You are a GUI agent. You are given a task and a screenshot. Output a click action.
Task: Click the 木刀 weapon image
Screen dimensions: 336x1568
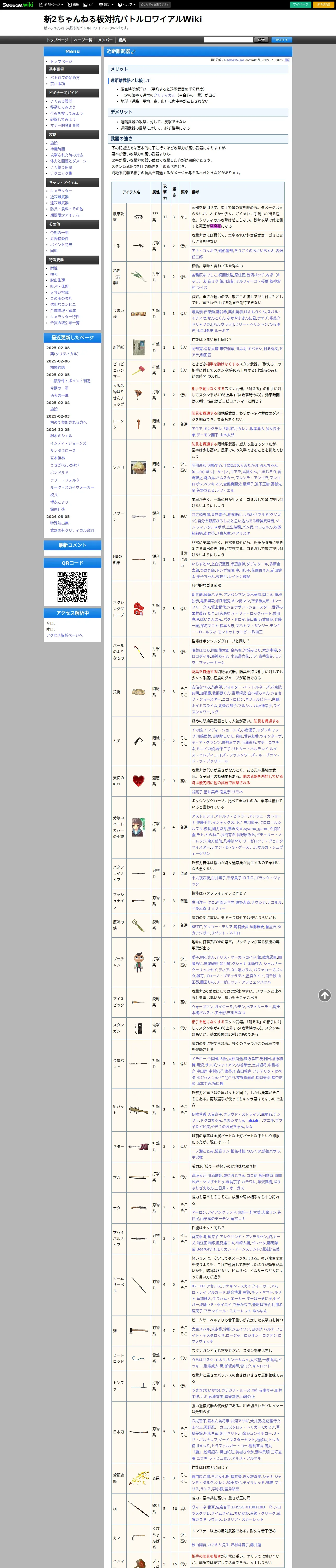(138, 1177)
